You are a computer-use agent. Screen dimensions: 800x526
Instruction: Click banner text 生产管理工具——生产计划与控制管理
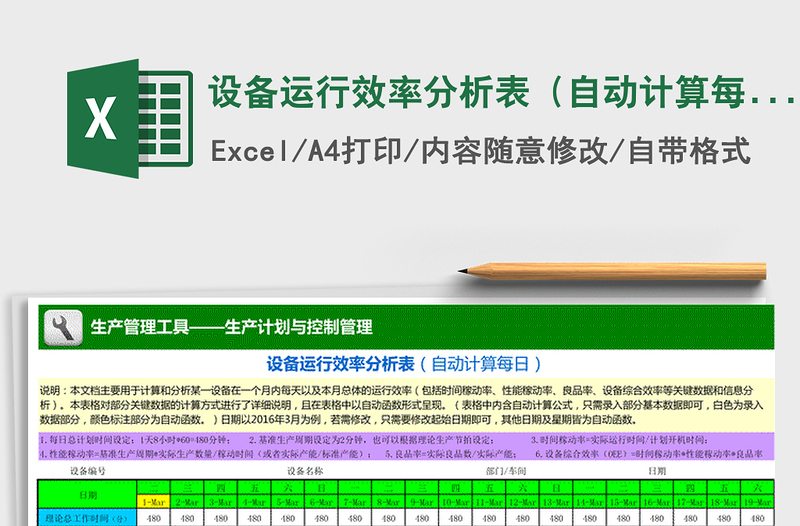click(232, 327)
